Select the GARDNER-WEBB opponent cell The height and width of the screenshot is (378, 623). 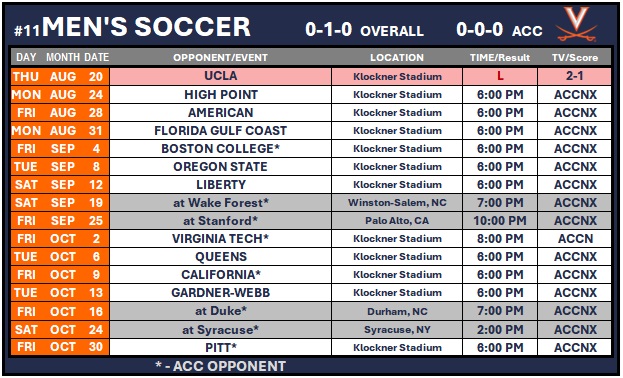click(221, 293)
